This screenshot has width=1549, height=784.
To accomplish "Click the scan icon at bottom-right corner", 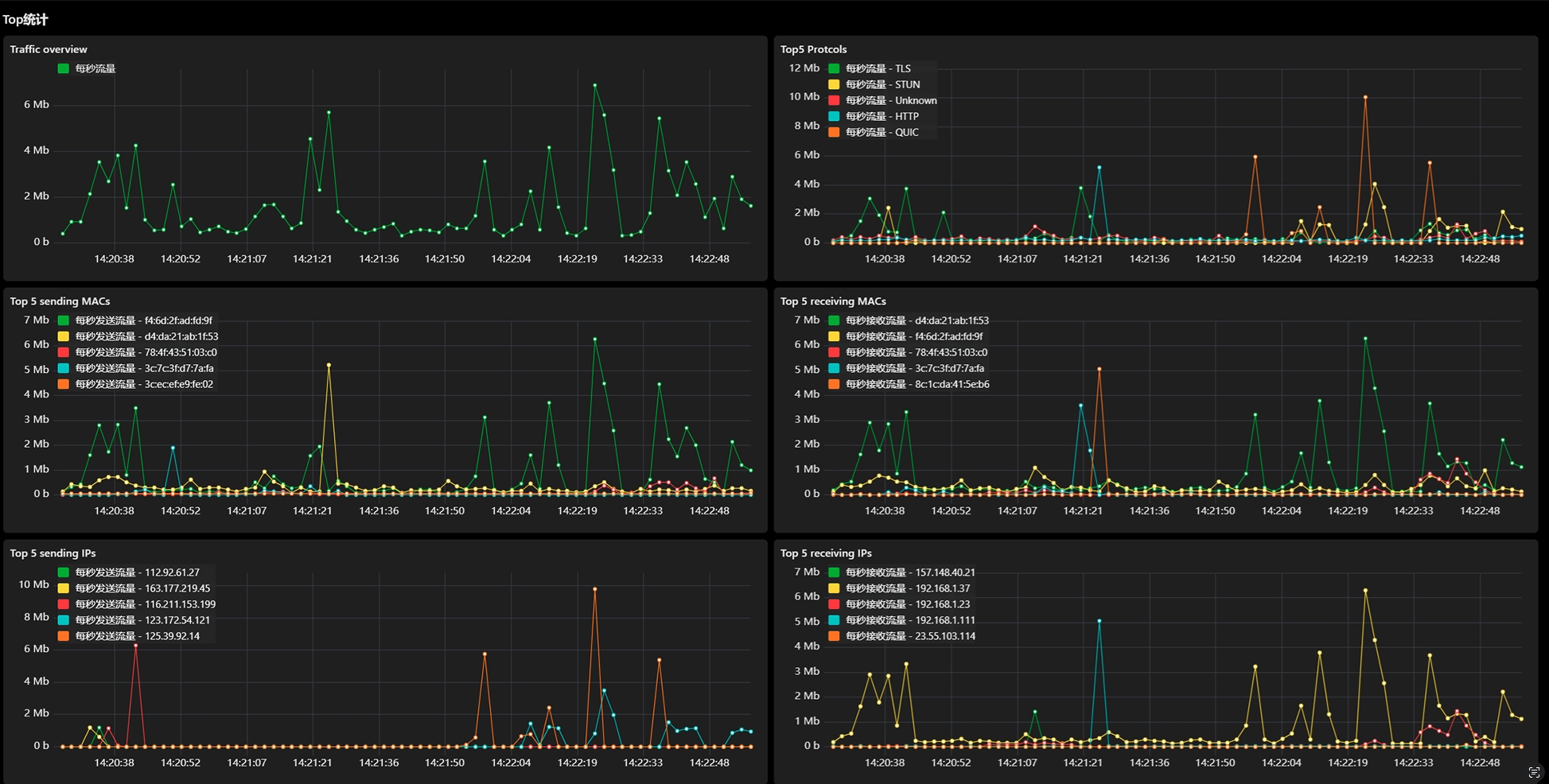I will pyautogui.click(x=1533, y=772).
